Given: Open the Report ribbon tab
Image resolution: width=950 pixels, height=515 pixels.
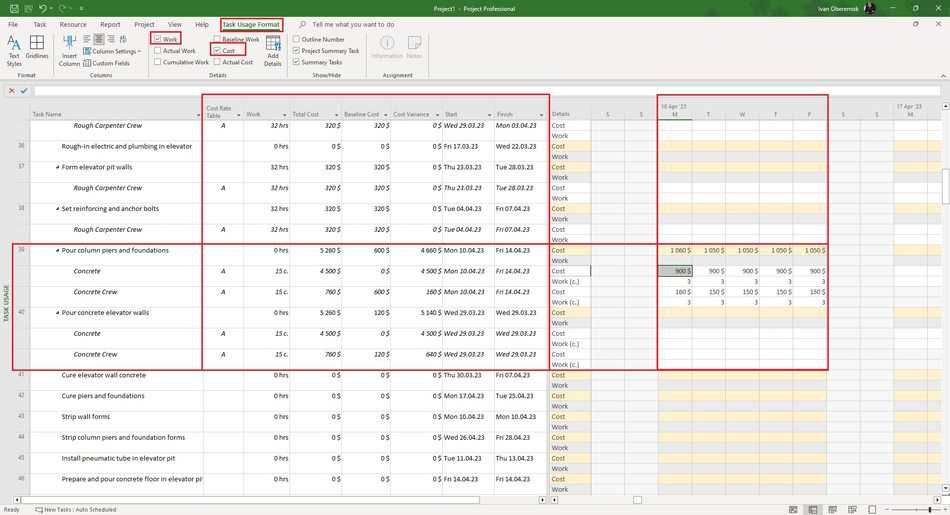Looking at the screenshot, I should click(110, 25).
